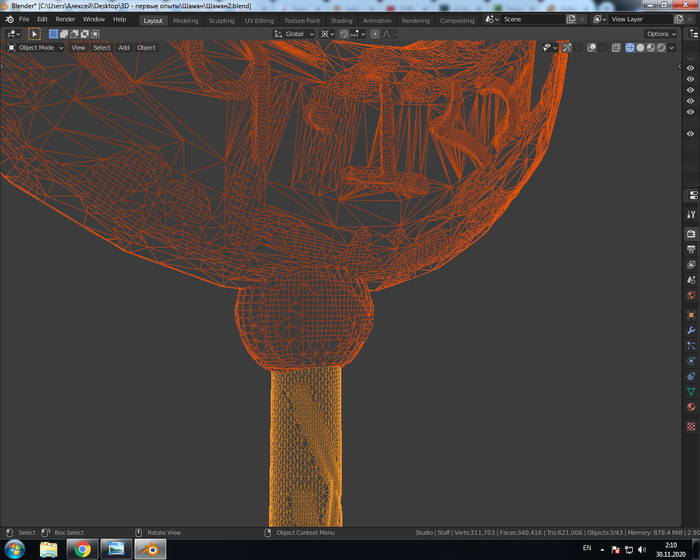Open the Render menu
Viewport: 700px width, 560px height.
[65, 19]
